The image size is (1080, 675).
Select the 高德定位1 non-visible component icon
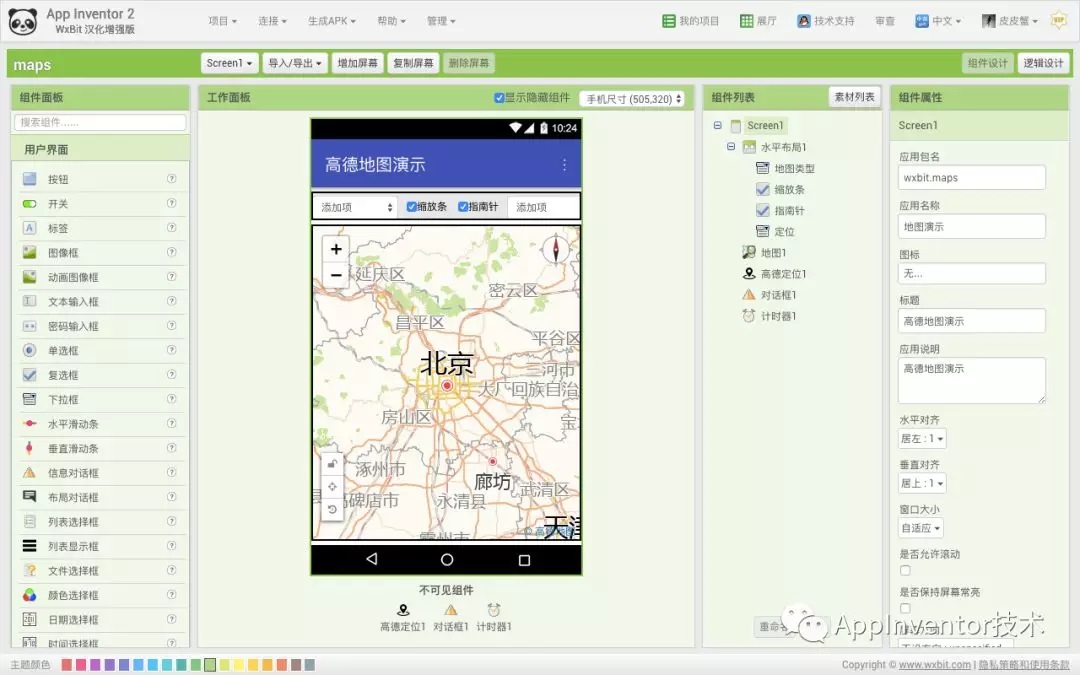click(404, 610)
